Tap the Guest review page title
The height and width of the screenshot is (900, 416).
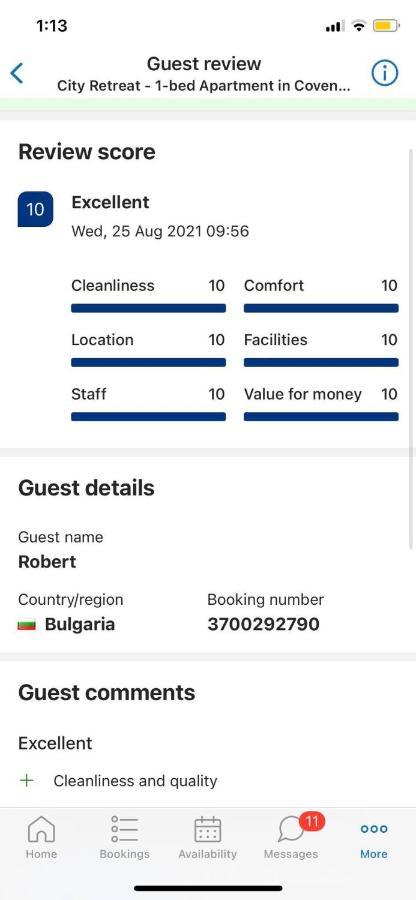point(204,63)
